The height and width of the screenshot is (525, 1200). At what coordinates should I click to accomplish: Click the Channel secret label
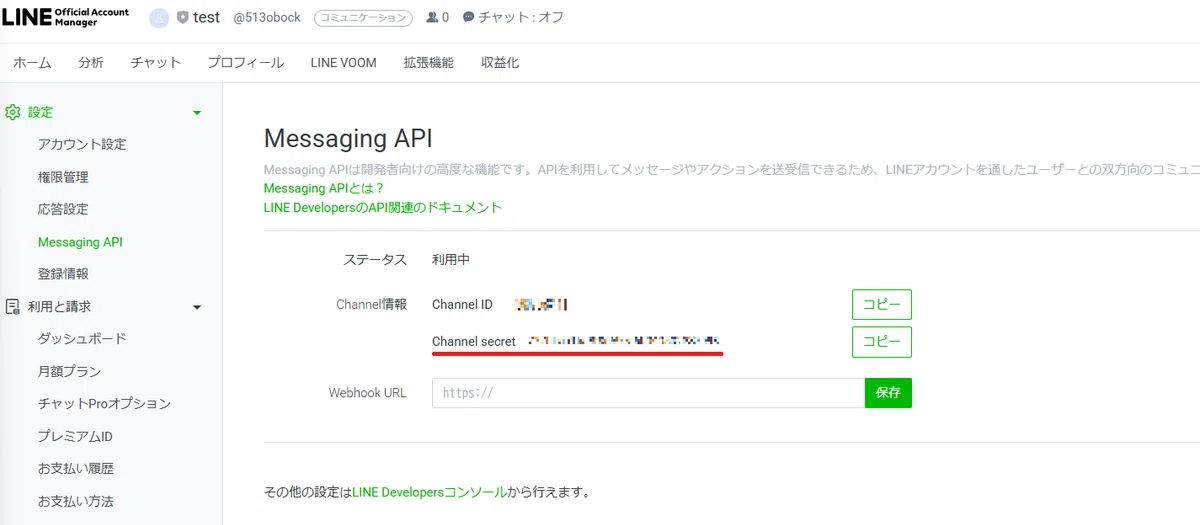click(x=474, y=342)
